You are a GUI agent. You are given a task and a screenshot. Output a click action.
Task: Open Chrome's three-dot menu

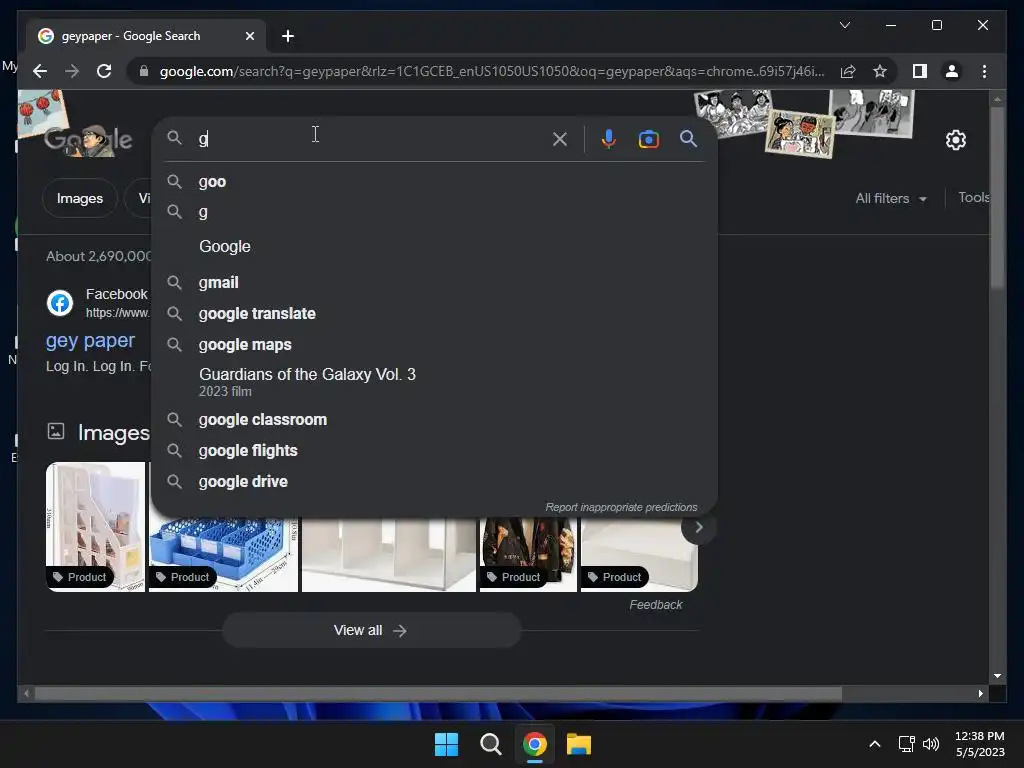click(x=984, y=71)
